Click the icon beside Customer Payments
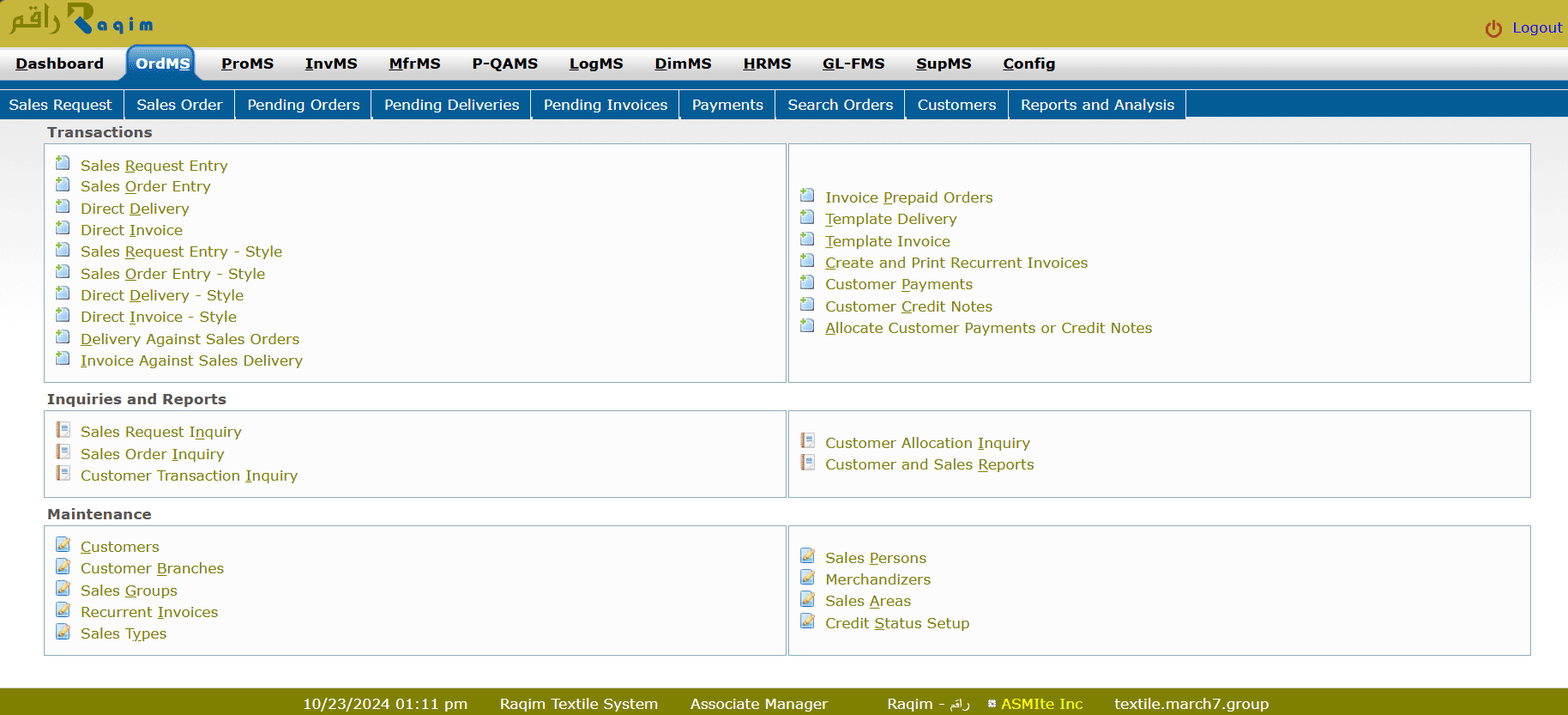1568x715 pixels. point(807,282)
